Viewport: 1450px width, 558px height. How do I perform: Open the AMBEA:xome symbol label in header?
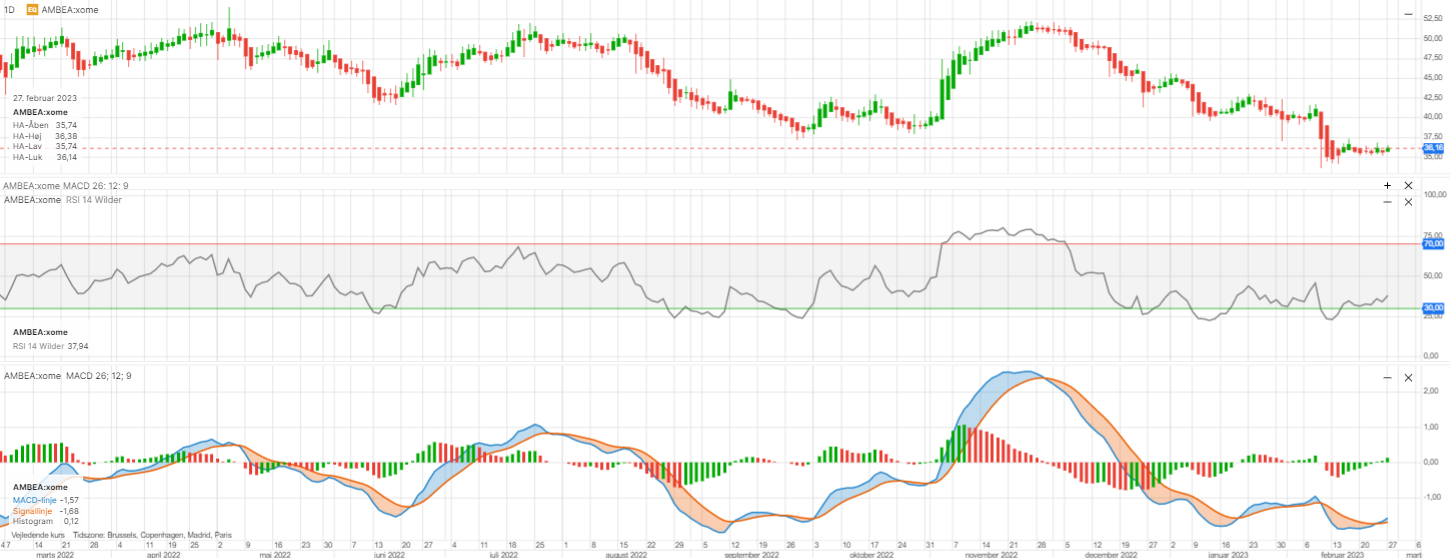pos(70,8)
